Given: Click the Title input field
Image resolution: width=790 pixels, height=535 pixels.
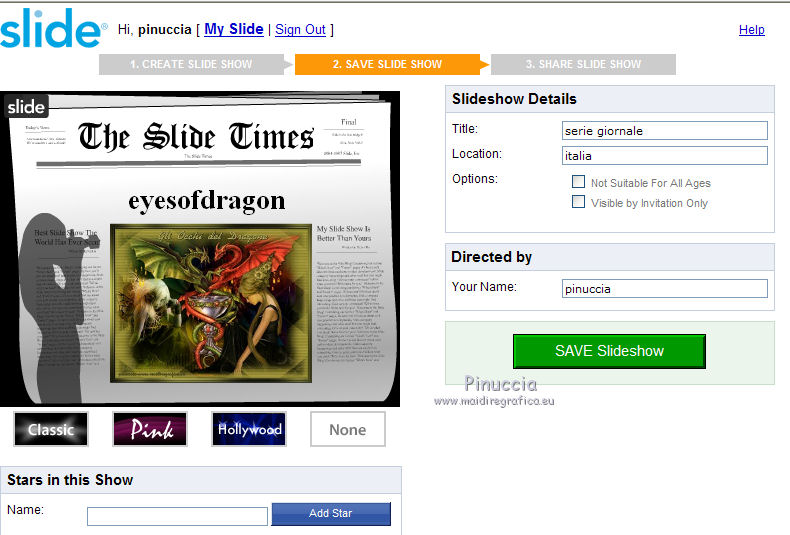Looking at the screenshot, I should [665, 130].
